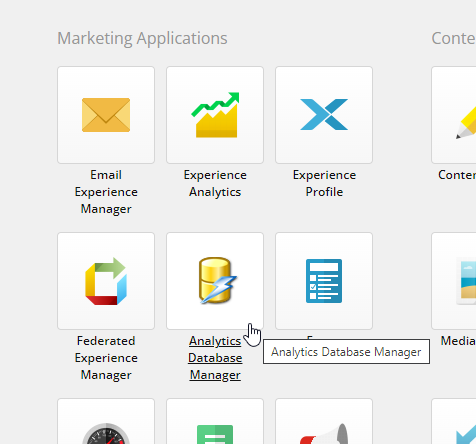Open Federated Experience Manager arrow-square icon
476x444 pixels.
106,281
